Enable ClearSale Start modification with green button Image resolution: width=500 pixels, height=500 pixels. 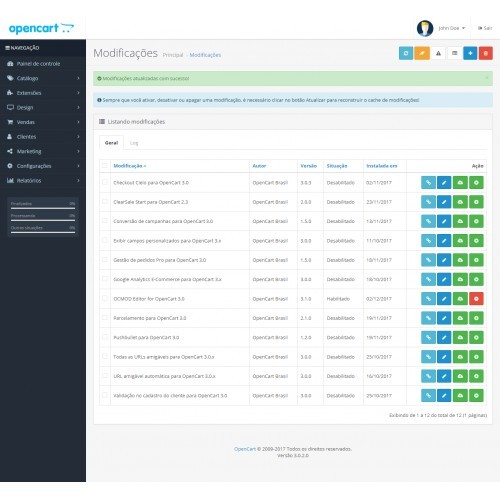pos(476,202)
